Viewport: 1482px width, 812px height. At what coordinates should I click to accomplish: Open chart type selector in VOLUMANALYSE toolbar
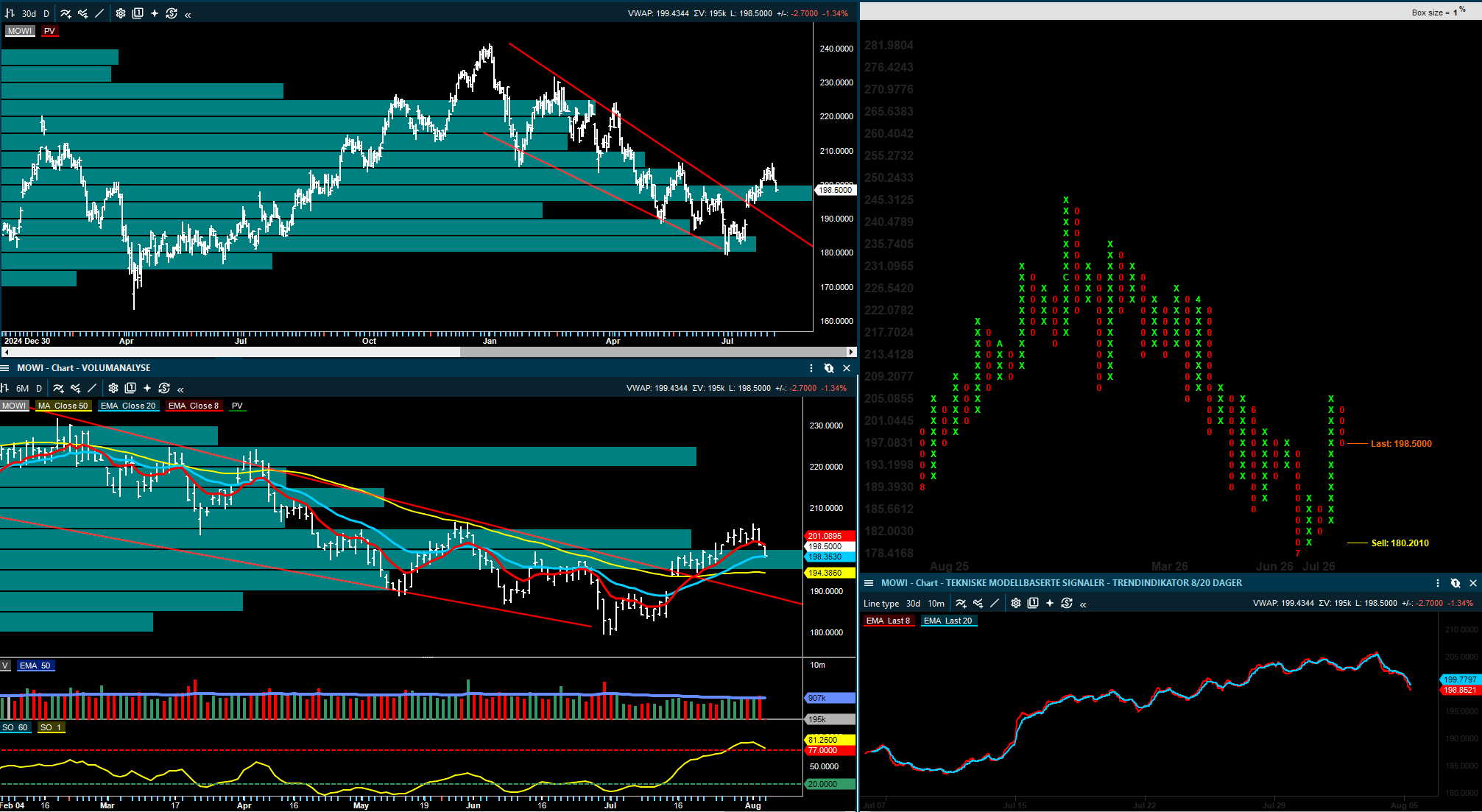pyautogui.click(x=4, y=388)
